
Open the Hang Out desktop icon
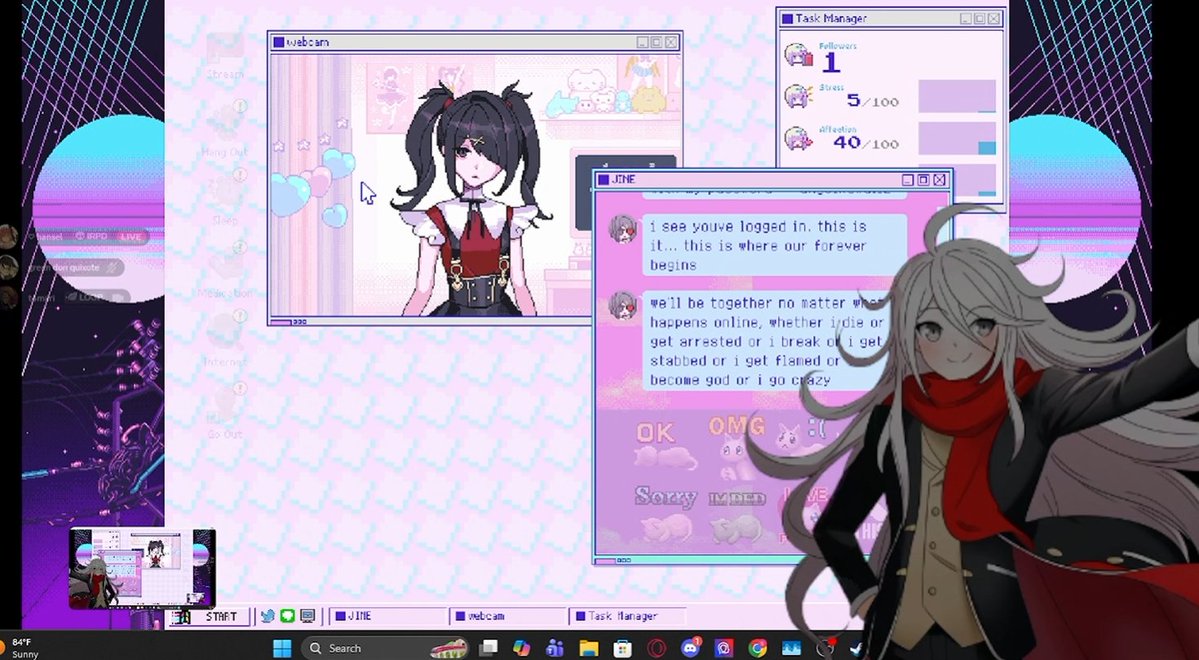tap(225, 128)
